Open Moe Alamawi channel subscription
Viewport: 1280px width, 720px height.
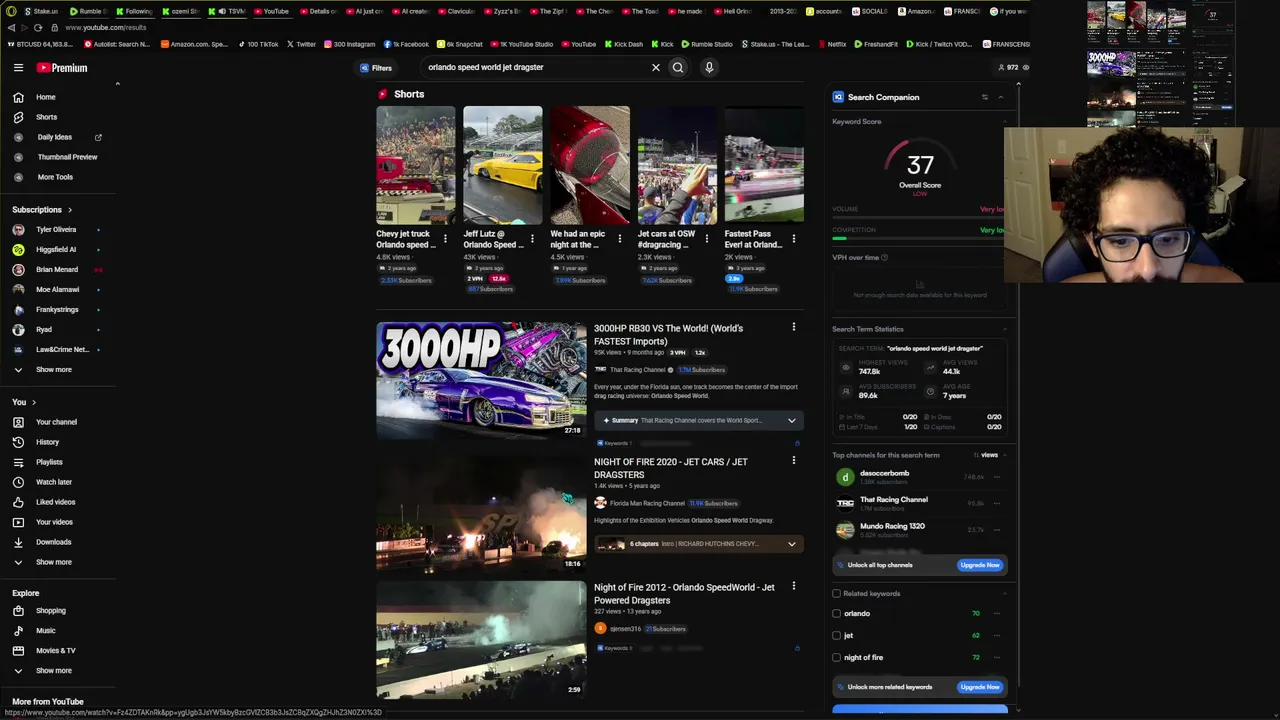pos(58,290)
